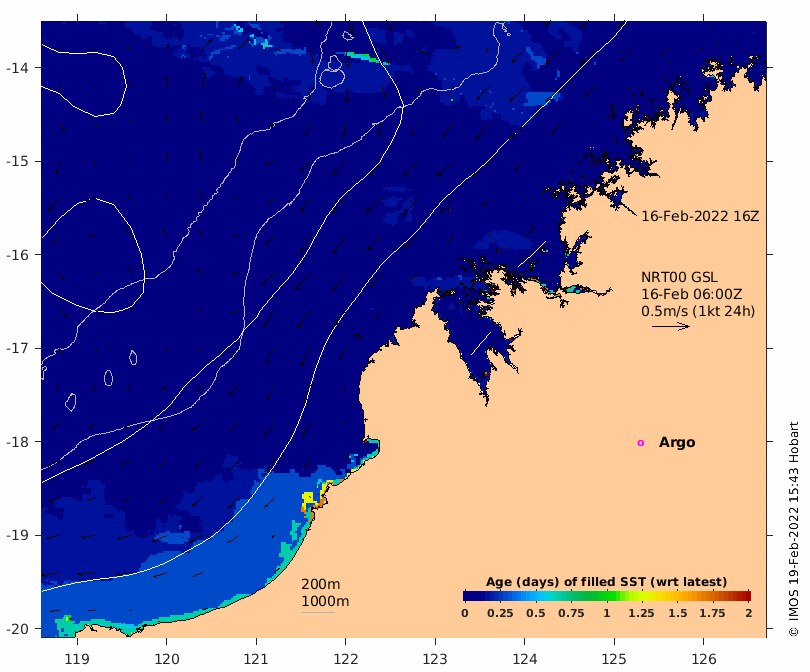Click colorbar tick label '0.75'
810x672 pixels.
pos(571,613)
